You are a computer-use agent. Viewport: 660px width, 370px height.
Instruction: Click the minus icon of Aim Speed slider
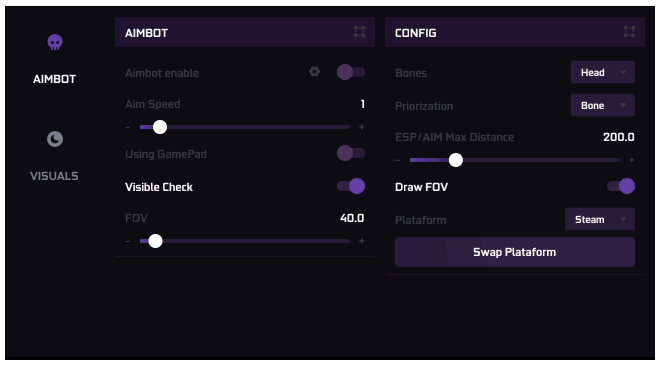click(128, 127)
